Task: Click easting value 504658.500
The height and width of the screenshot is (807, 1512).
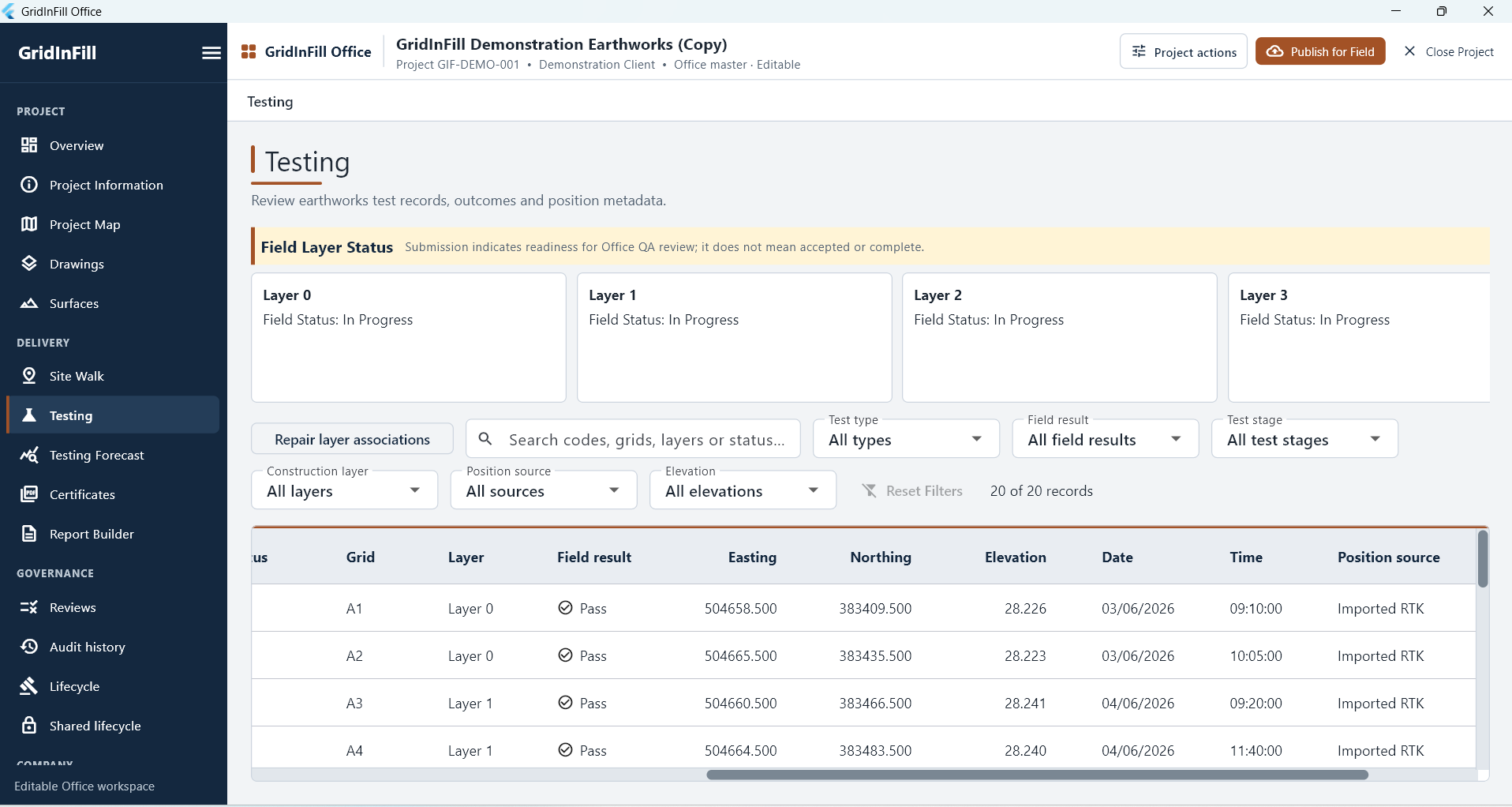Action: point(740,608)
